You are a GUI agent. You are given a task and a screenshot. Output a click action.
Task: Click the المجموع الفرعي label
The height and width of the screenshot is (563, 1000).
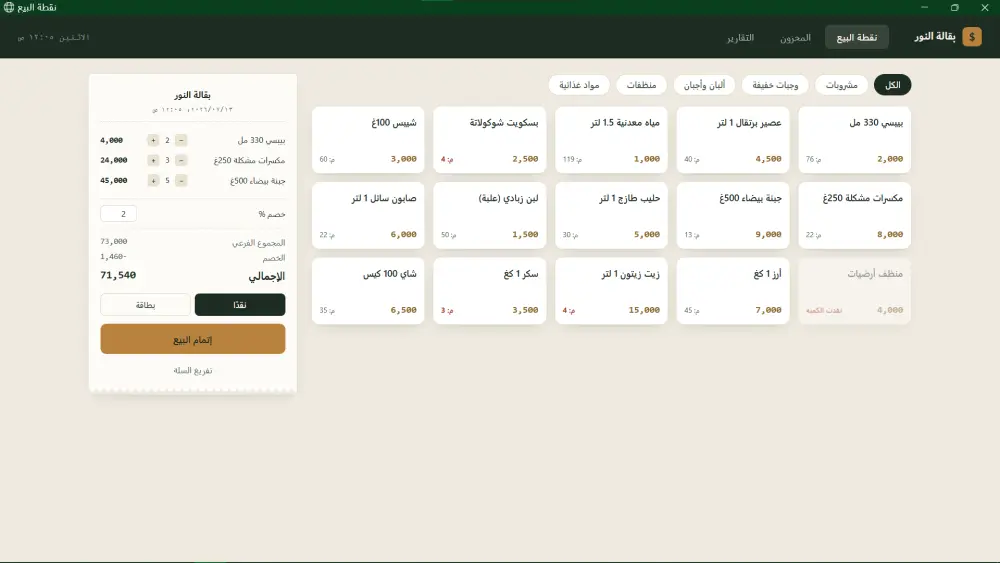(258, 242)
